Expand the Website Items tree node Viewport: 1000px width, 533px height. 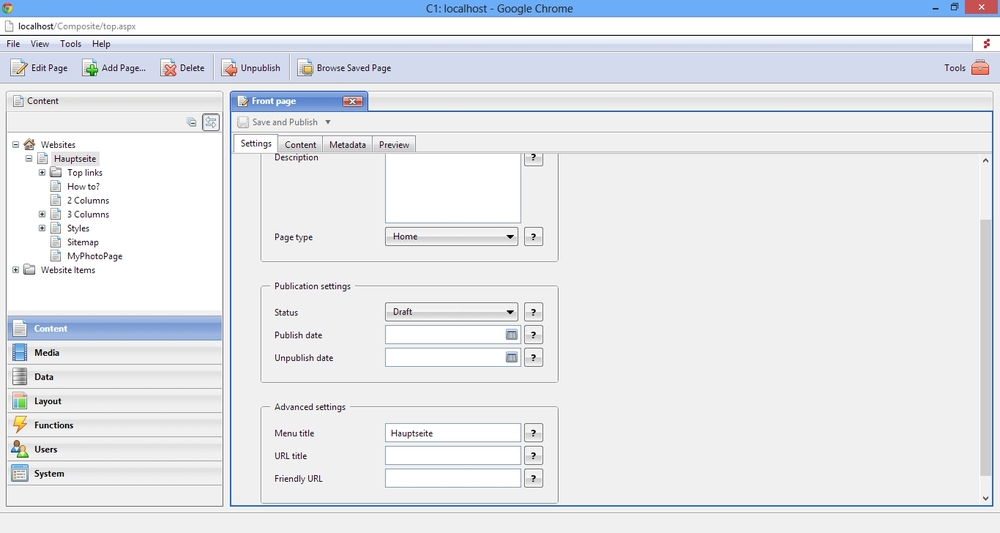pos(16,270)
